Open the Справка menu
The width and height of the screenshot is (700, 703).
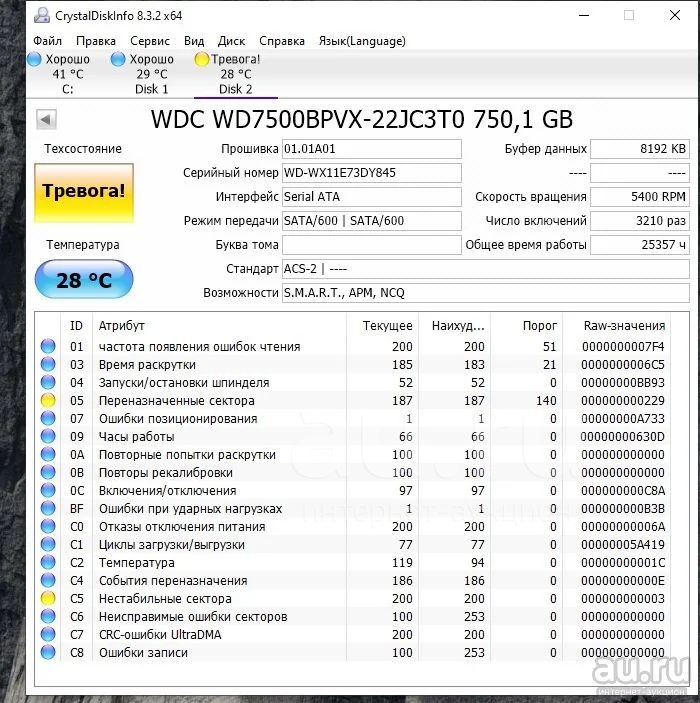[x=282, y=41]
